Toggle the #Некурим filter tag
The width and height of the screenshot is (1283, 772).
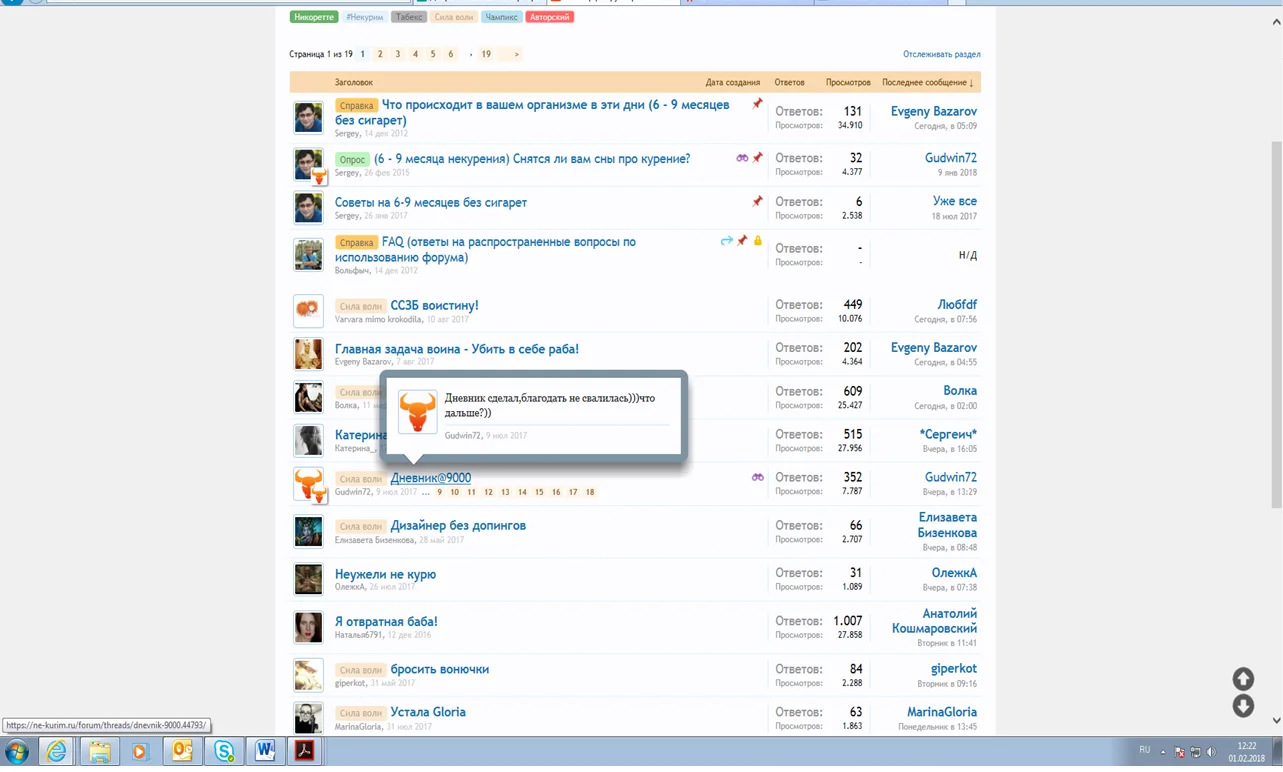[x=364, y=17]
